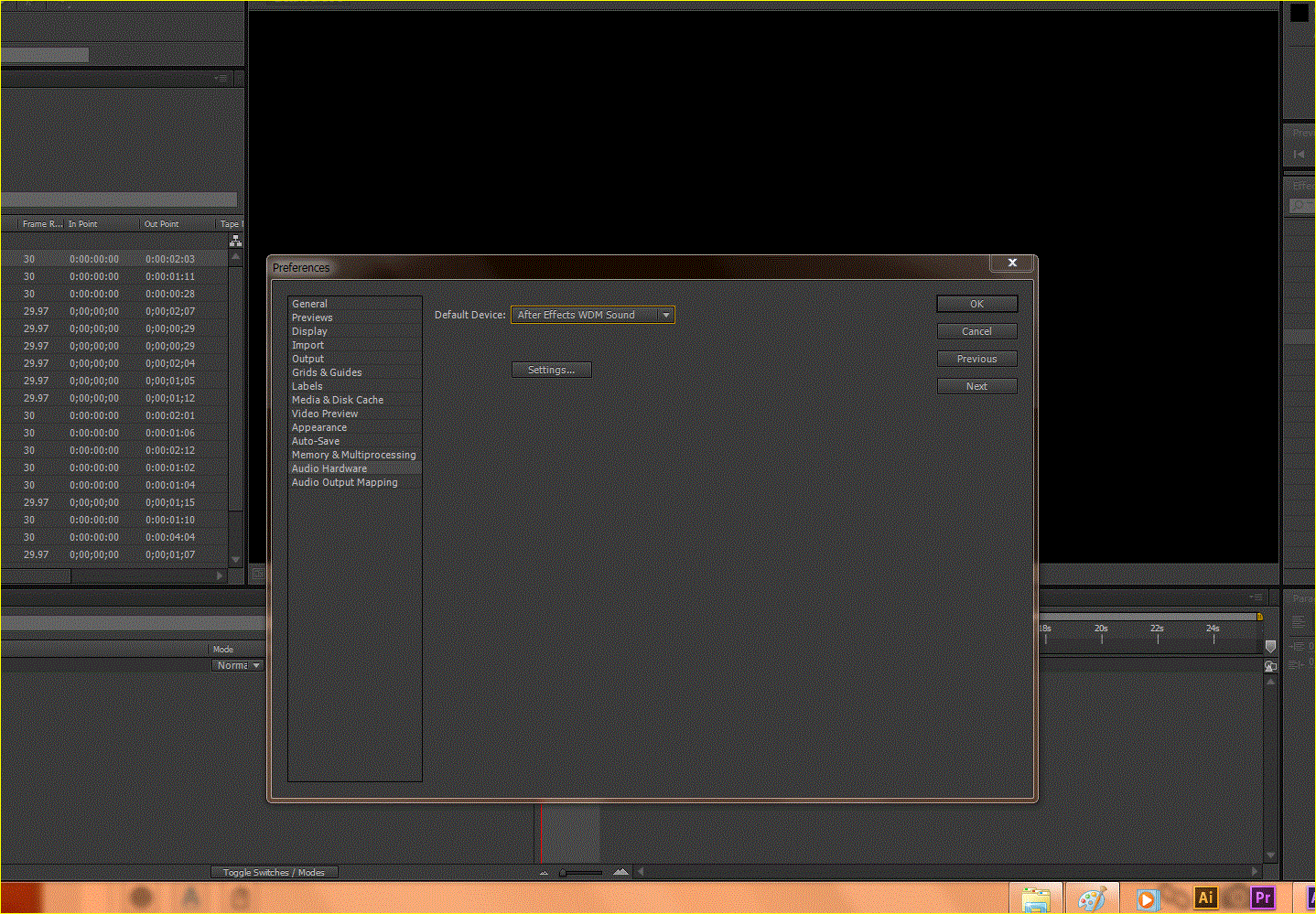
Task: Click the Mode column header in timeline
Action: (223, 649)
